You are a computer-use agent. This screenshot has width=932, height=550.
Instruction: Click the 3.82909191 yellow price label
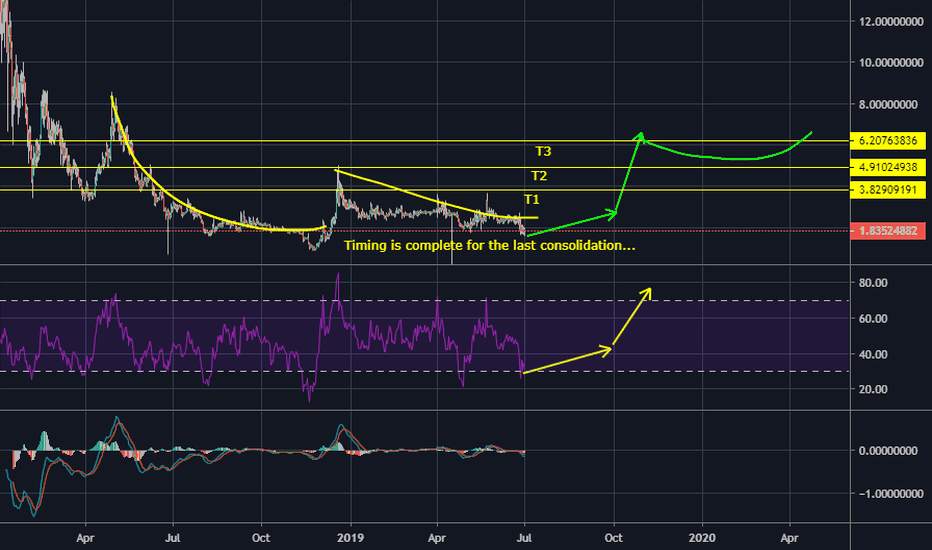(x=888, y=190)
